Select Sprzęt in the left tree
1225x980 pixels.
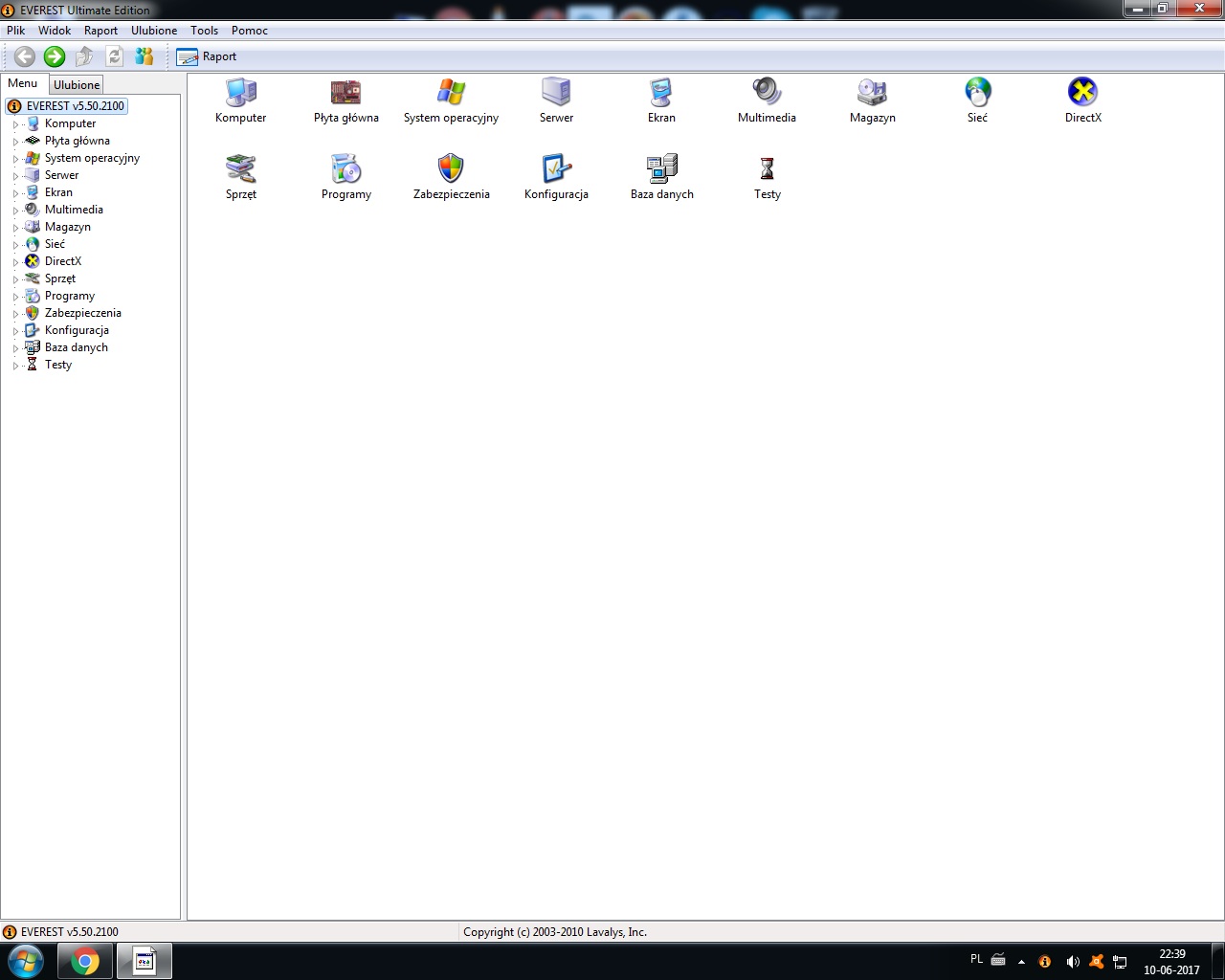(60, 278)
